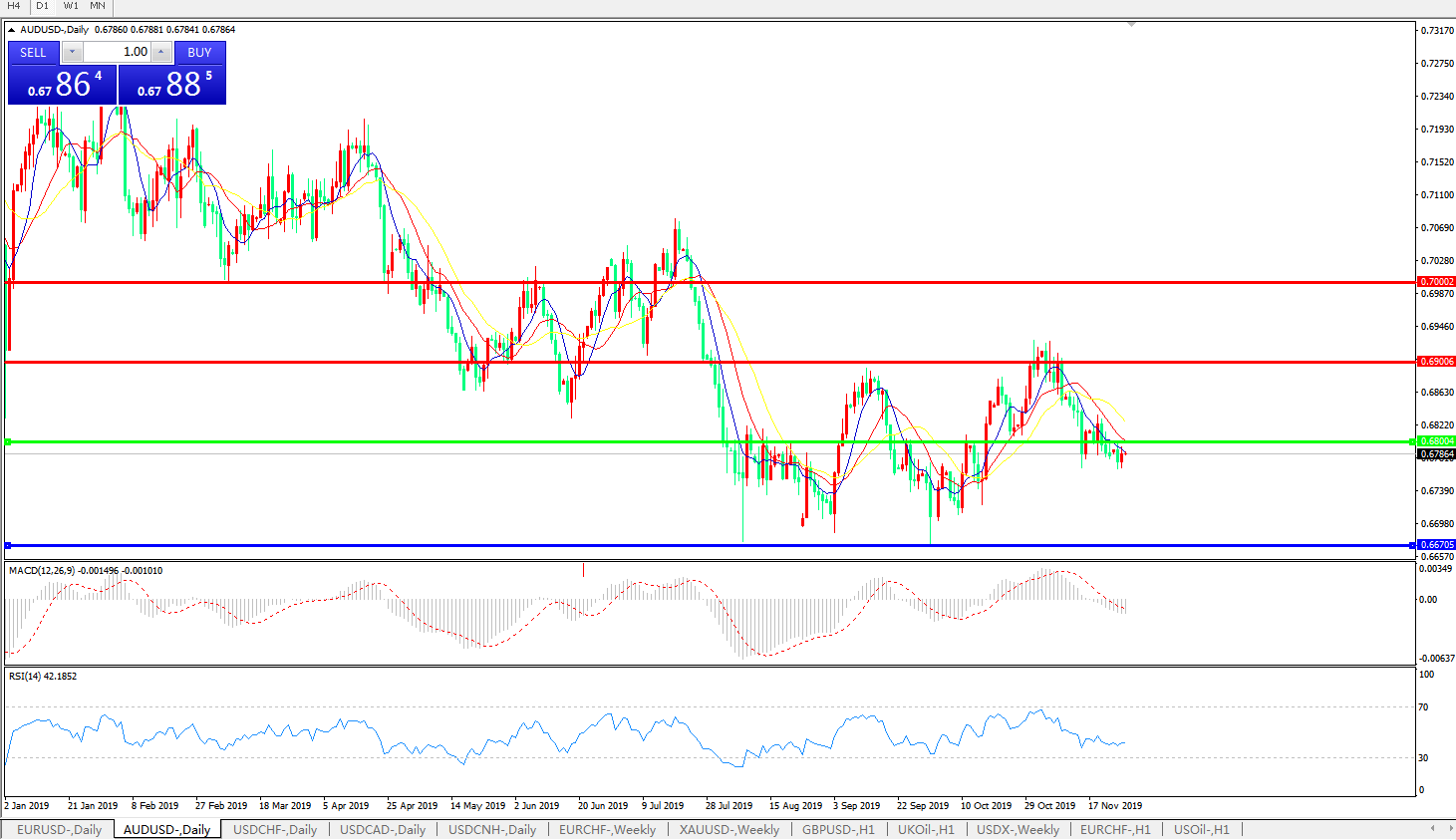
Task: Toggle the W1 weekly timeframe
Action: tap(71, 6)
